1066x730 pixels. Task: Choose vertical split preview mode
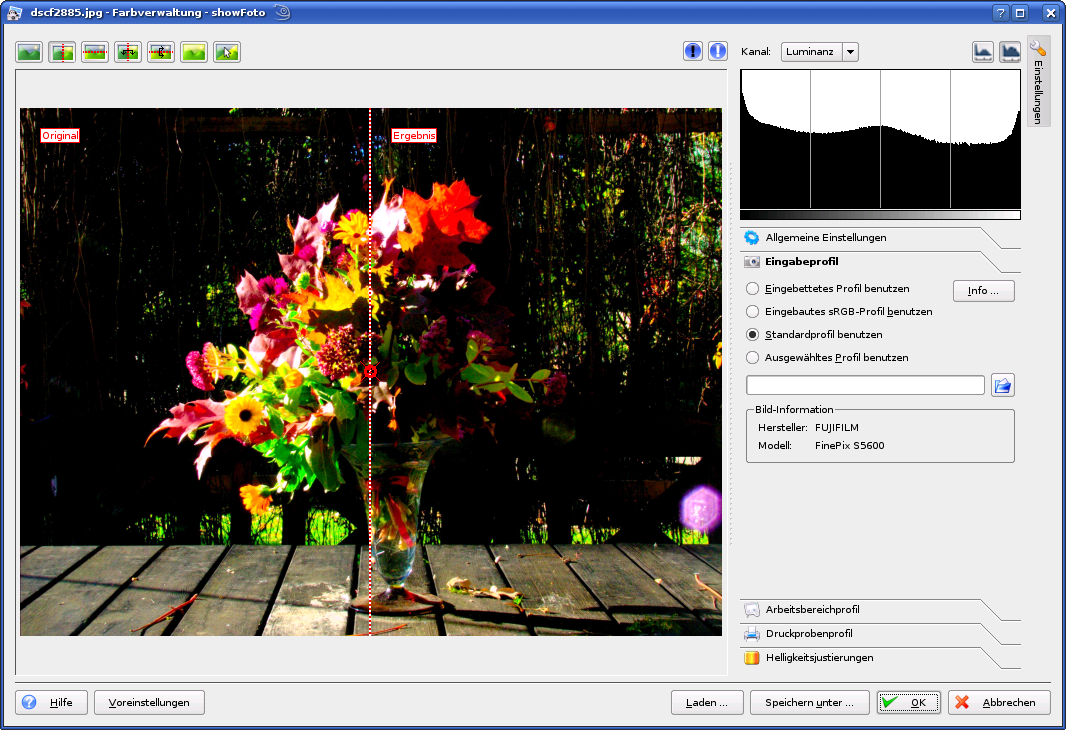[x=62, y=52]
